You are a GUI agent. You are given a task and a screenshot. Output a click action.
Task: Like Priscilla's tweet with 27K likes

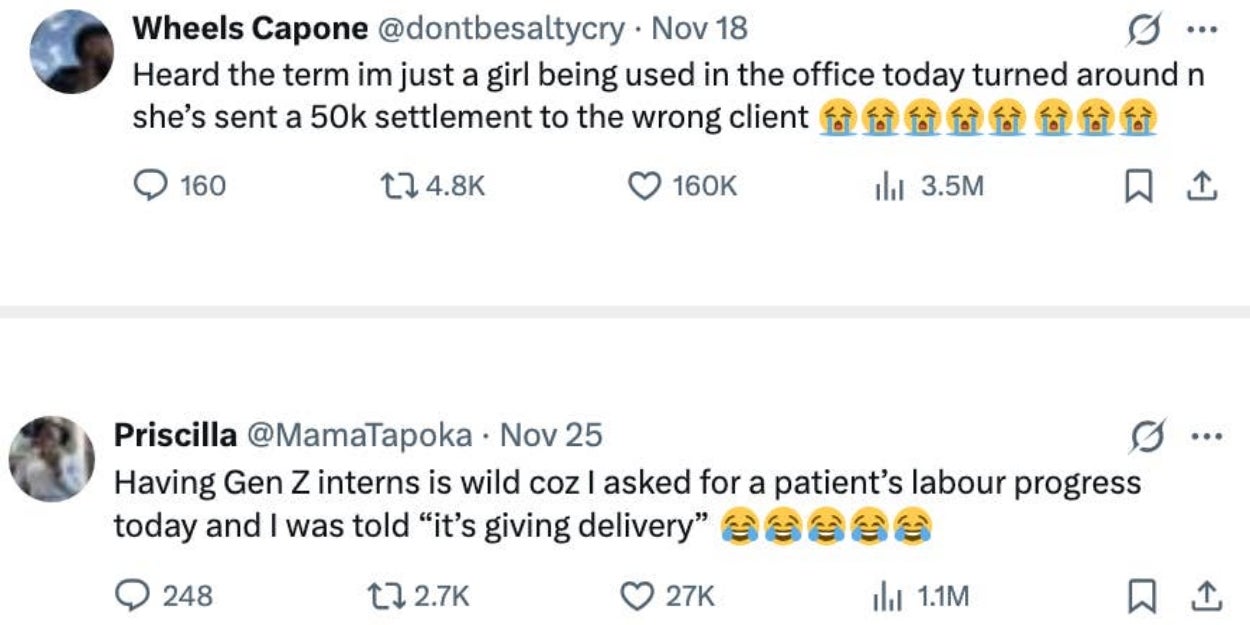click(637, 596)
